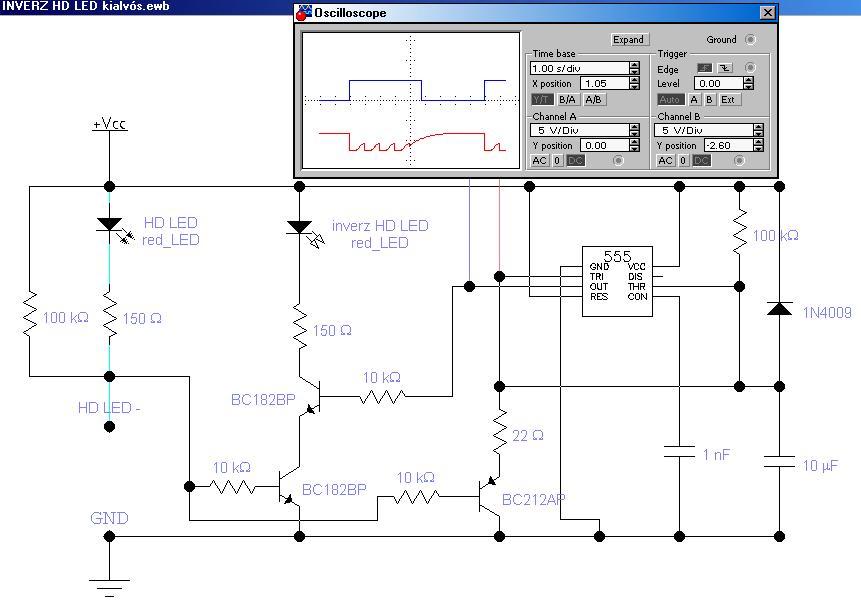Increase the X position value
This screenshot has height=604, width=861.
pyautogui.click(x=634, y=80)
